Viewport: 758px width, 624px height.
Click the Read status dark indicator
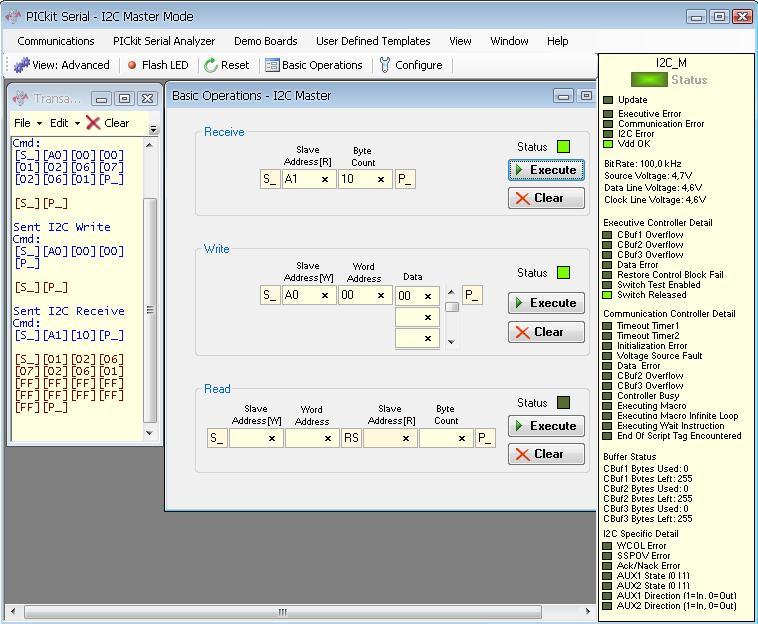point(564,403)
